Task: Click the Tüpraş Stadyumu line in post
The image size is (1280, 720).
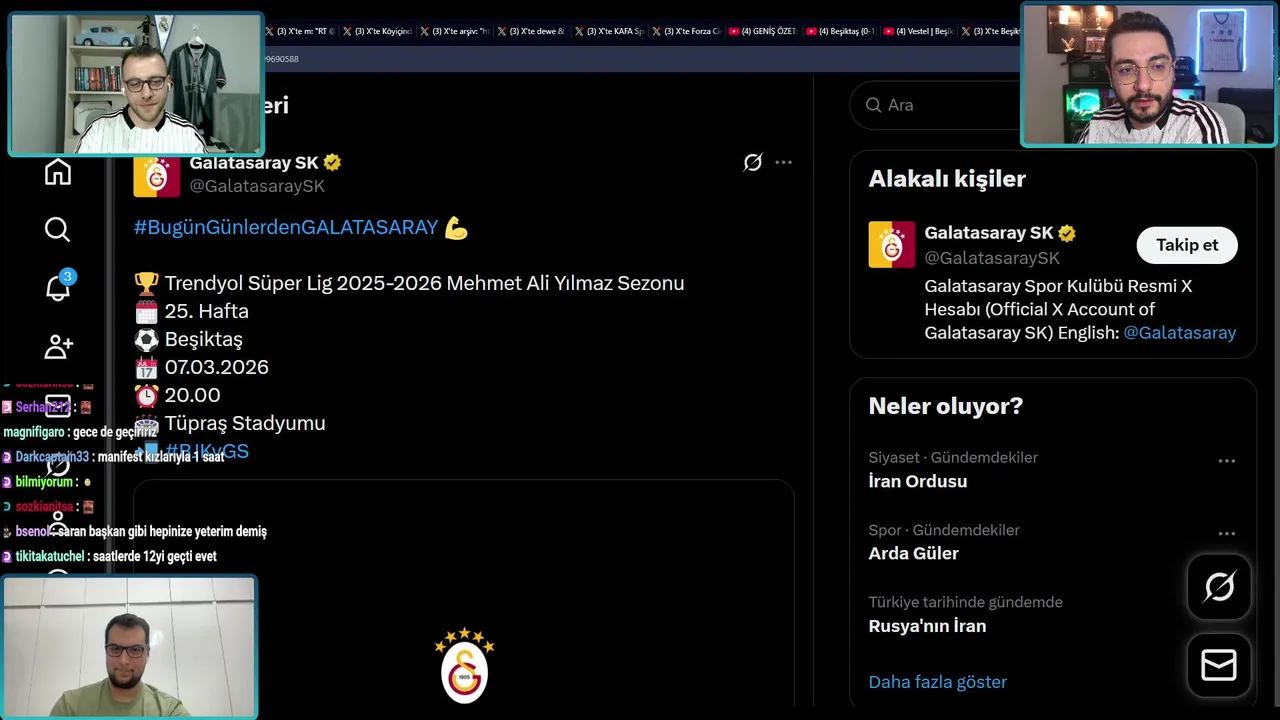Action: coord(230,423)
